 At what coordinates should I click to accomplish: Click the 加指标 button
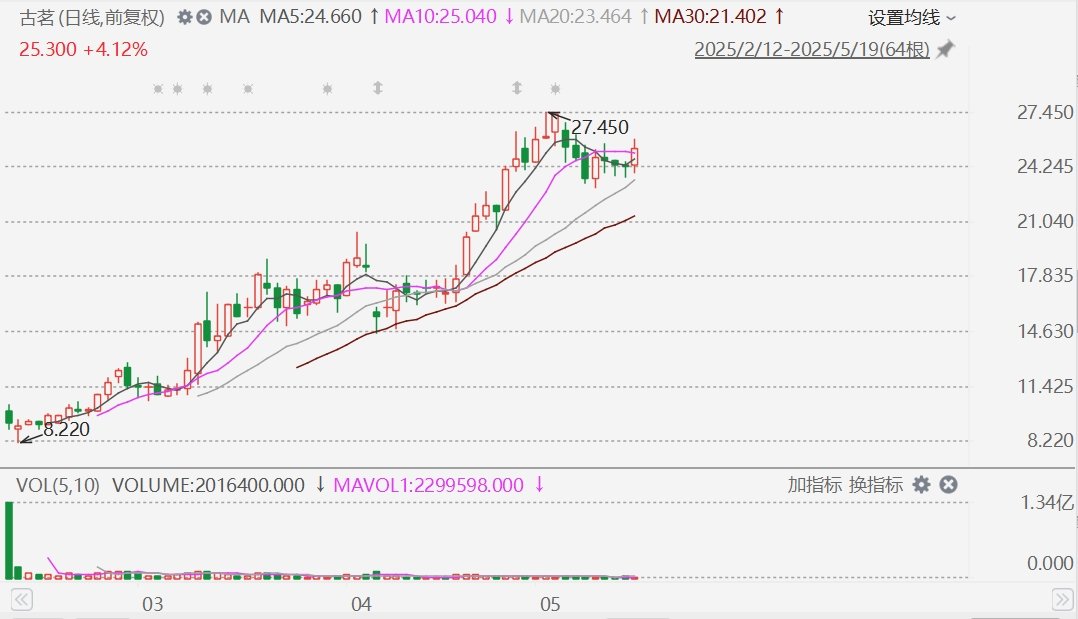[x=815, y=485]
